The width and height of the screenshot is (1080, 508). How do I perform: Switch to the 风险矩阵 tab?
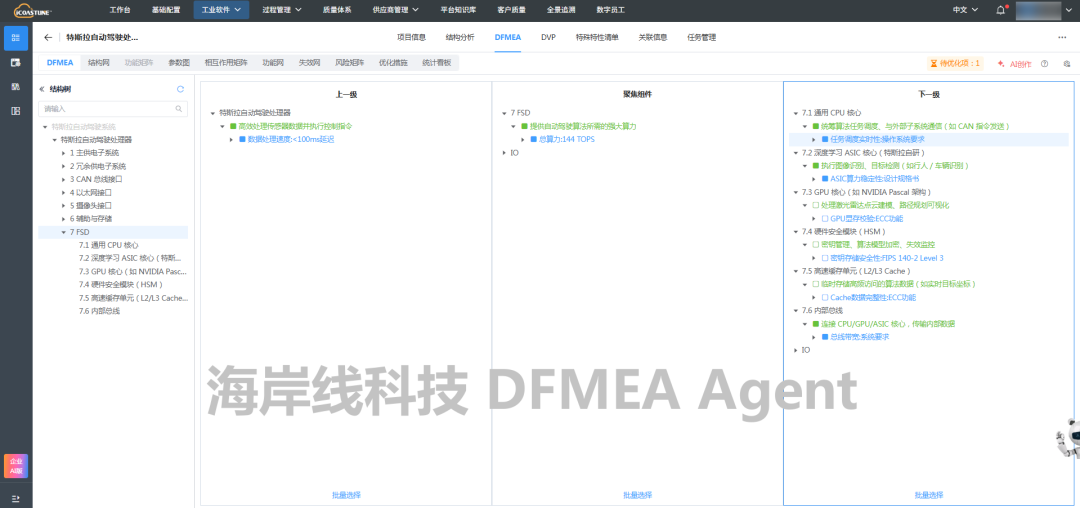[x=349, y=63]
